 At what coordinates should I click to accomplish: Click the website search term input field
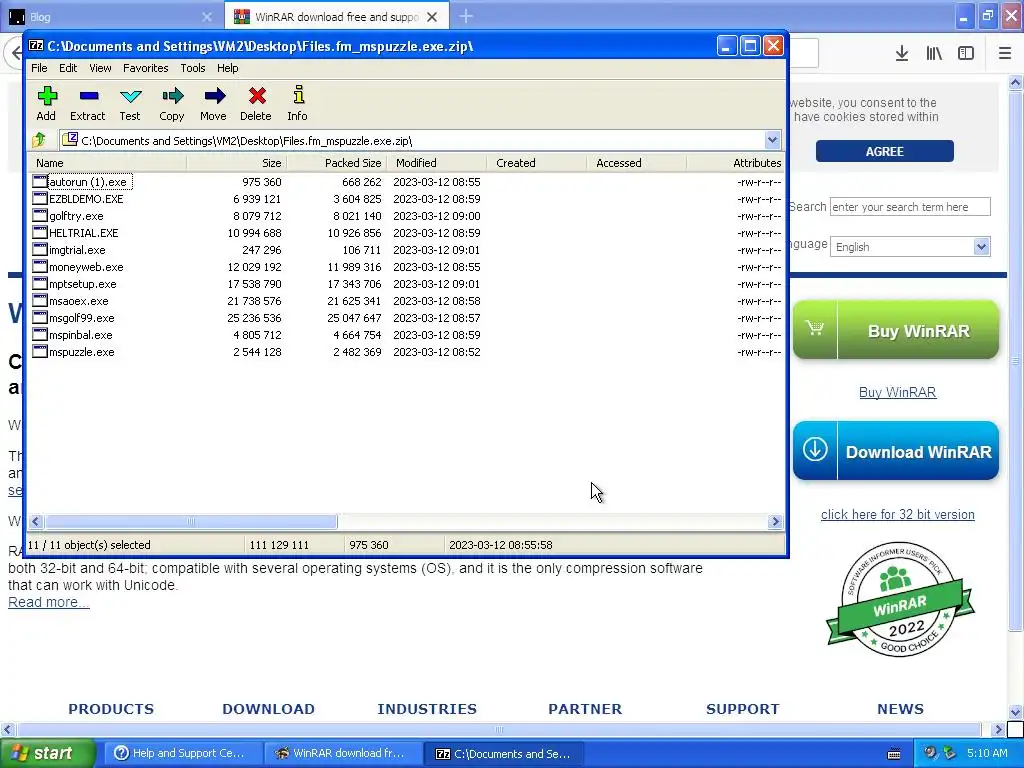(x=910, y=207)
